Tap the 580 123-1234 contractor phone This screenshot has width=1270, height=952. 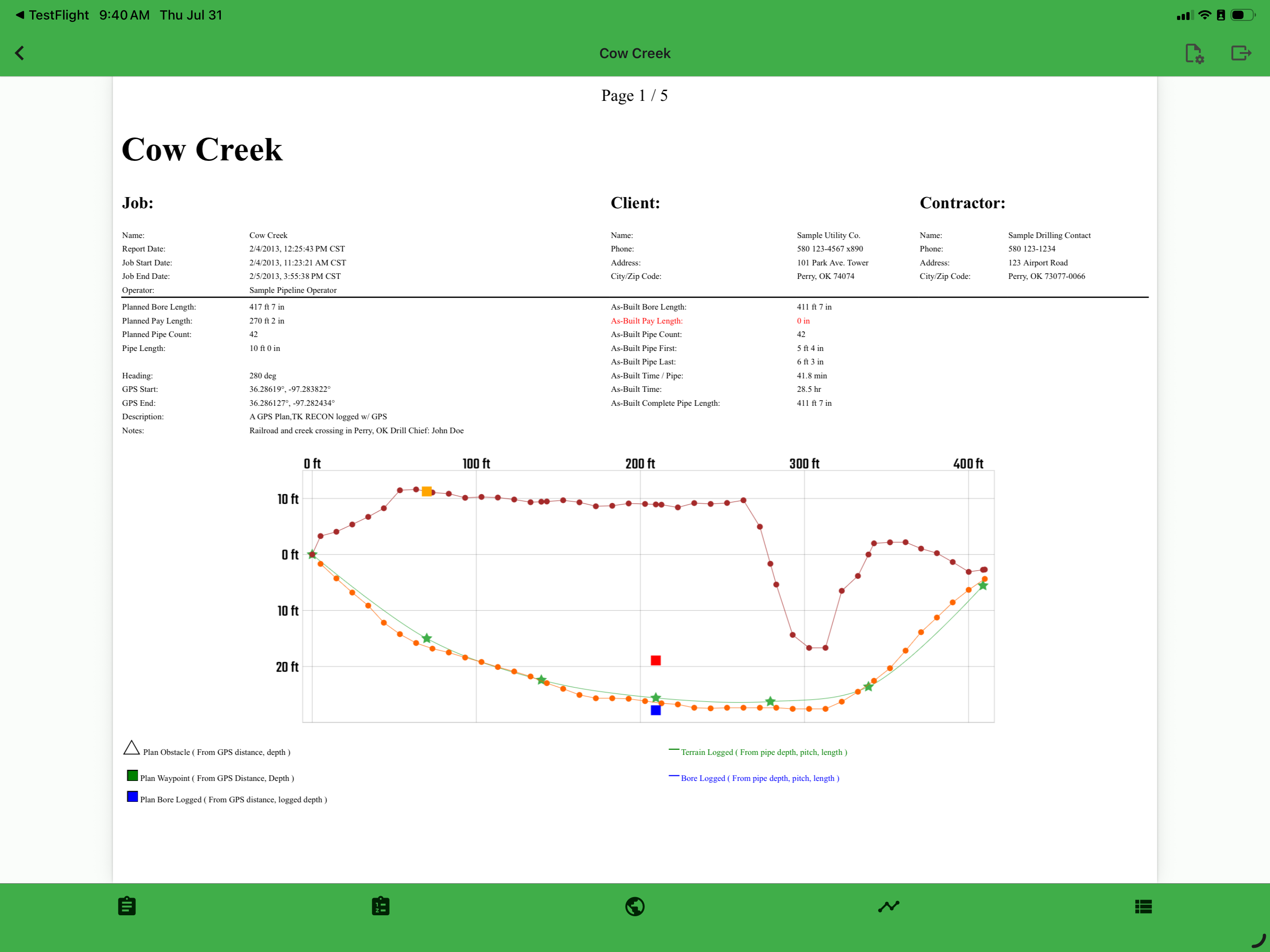click(1032, 249)
